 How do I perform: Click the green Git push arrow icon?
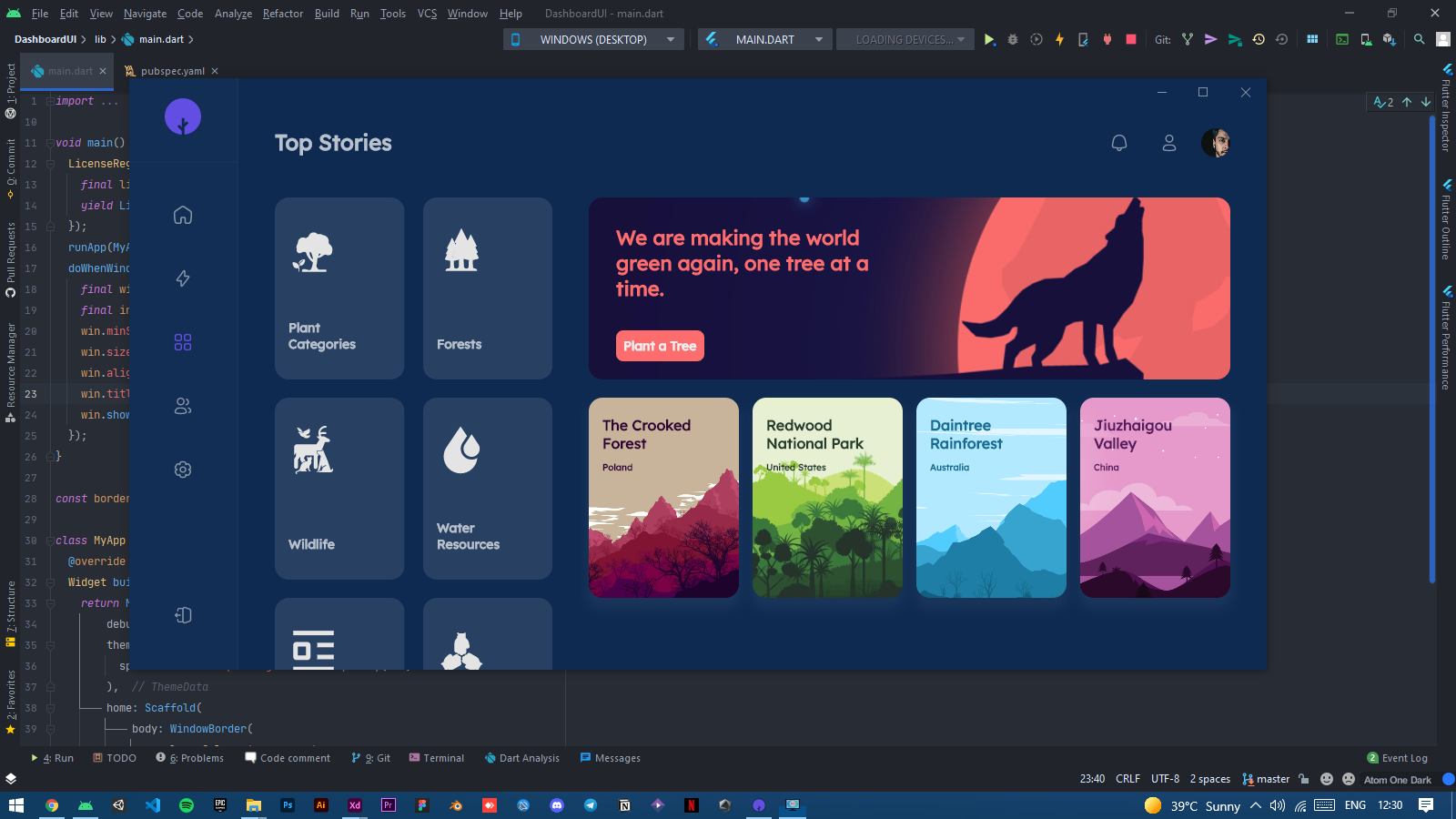[x=1235, y=39]
